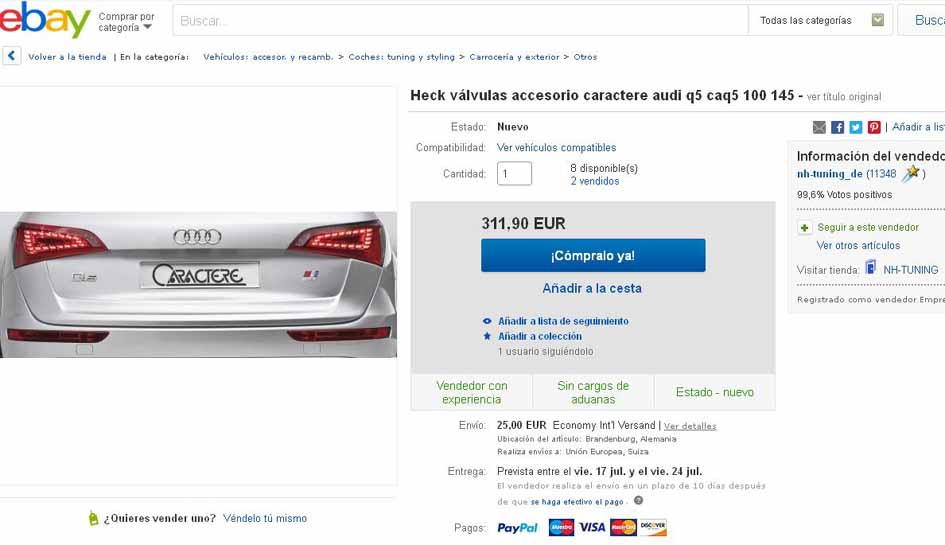The width and height of the screenshot is (945, 545).
Task: Click the back arrow to return to store
Action: click(x=11, y=56)
